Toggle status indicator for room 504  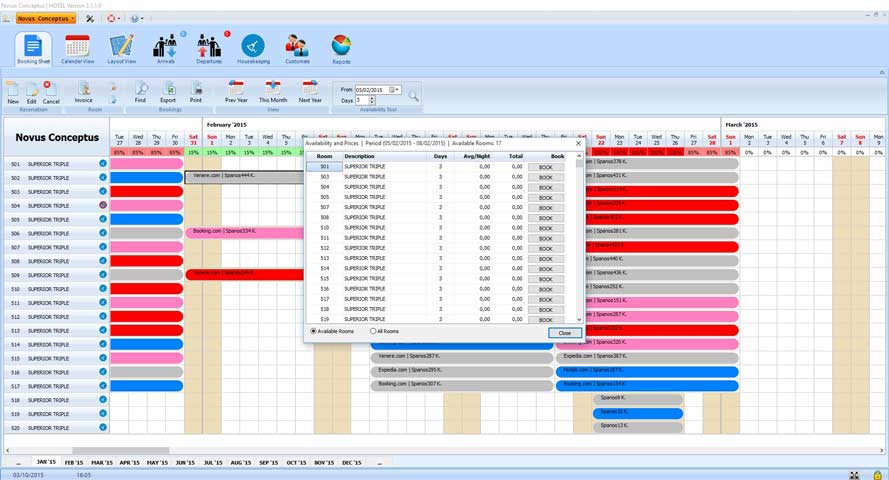102,205
